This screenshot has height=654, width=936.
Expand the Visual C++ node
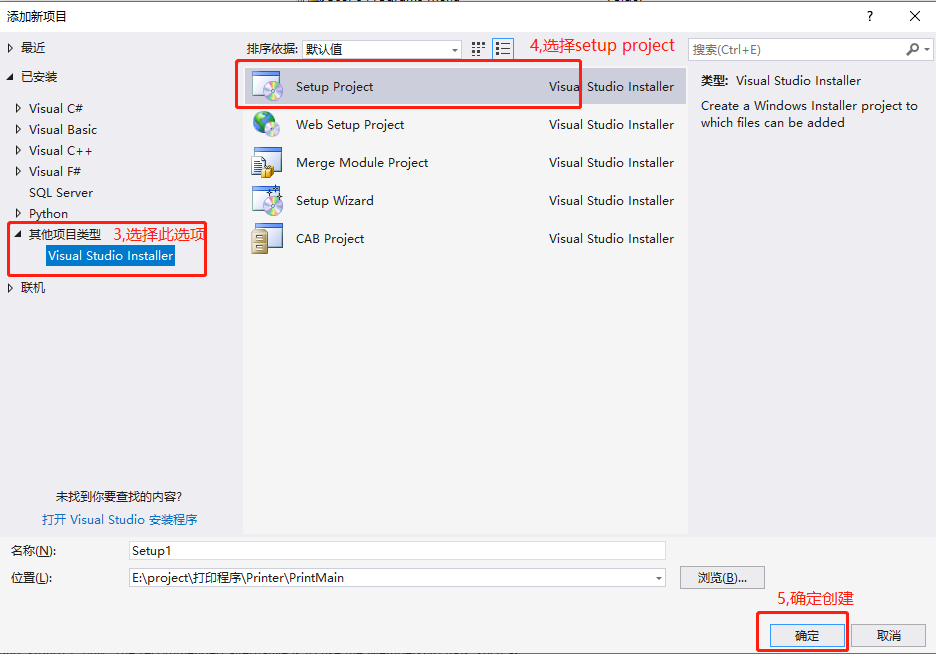(19, 150)
